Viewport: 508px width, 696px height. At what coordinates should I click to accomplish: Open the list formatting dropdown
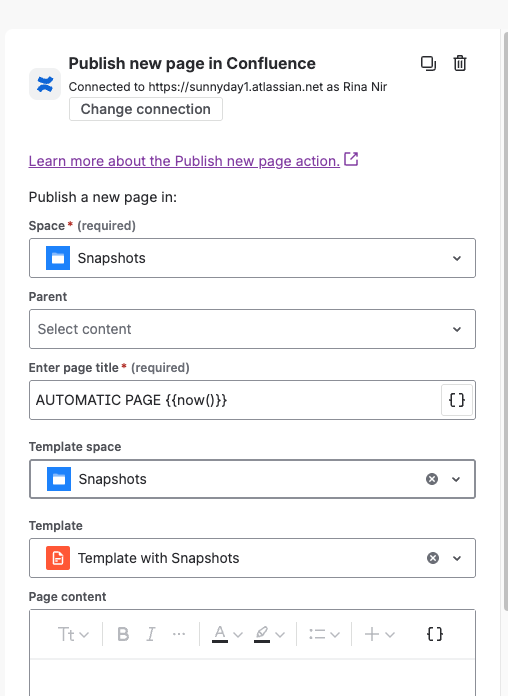tap(324, 634)
